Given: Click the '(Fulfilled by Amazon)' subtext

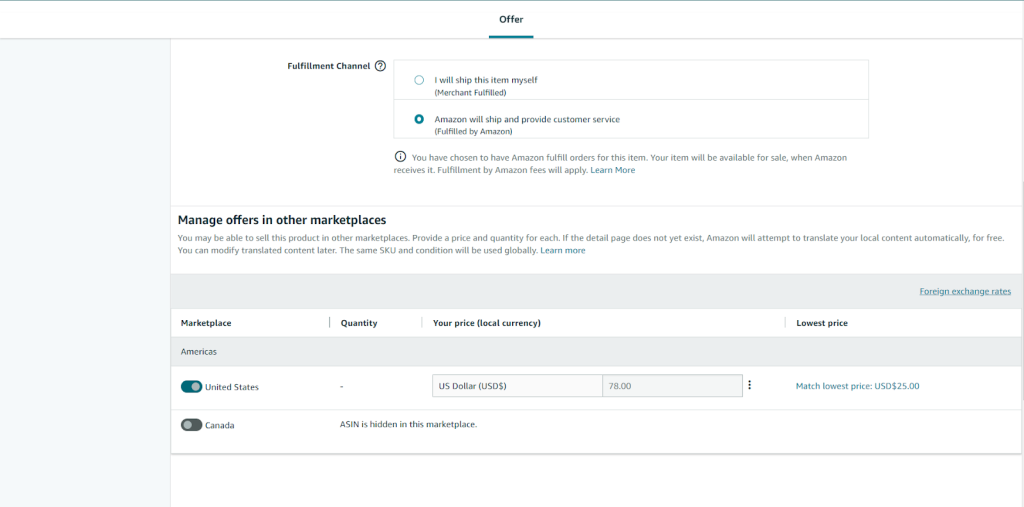Looking at the screenshot, I should tap(473, 131).
